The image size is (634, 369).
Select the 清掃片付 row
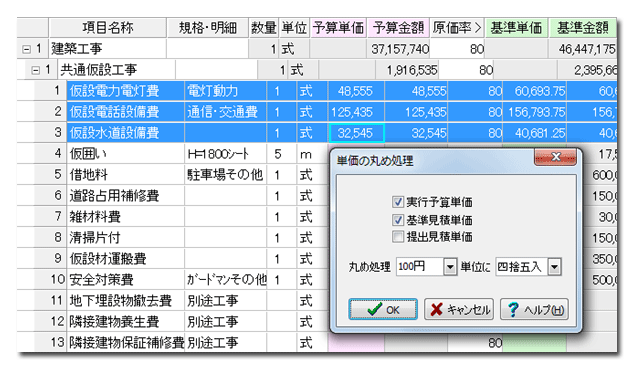125,238
